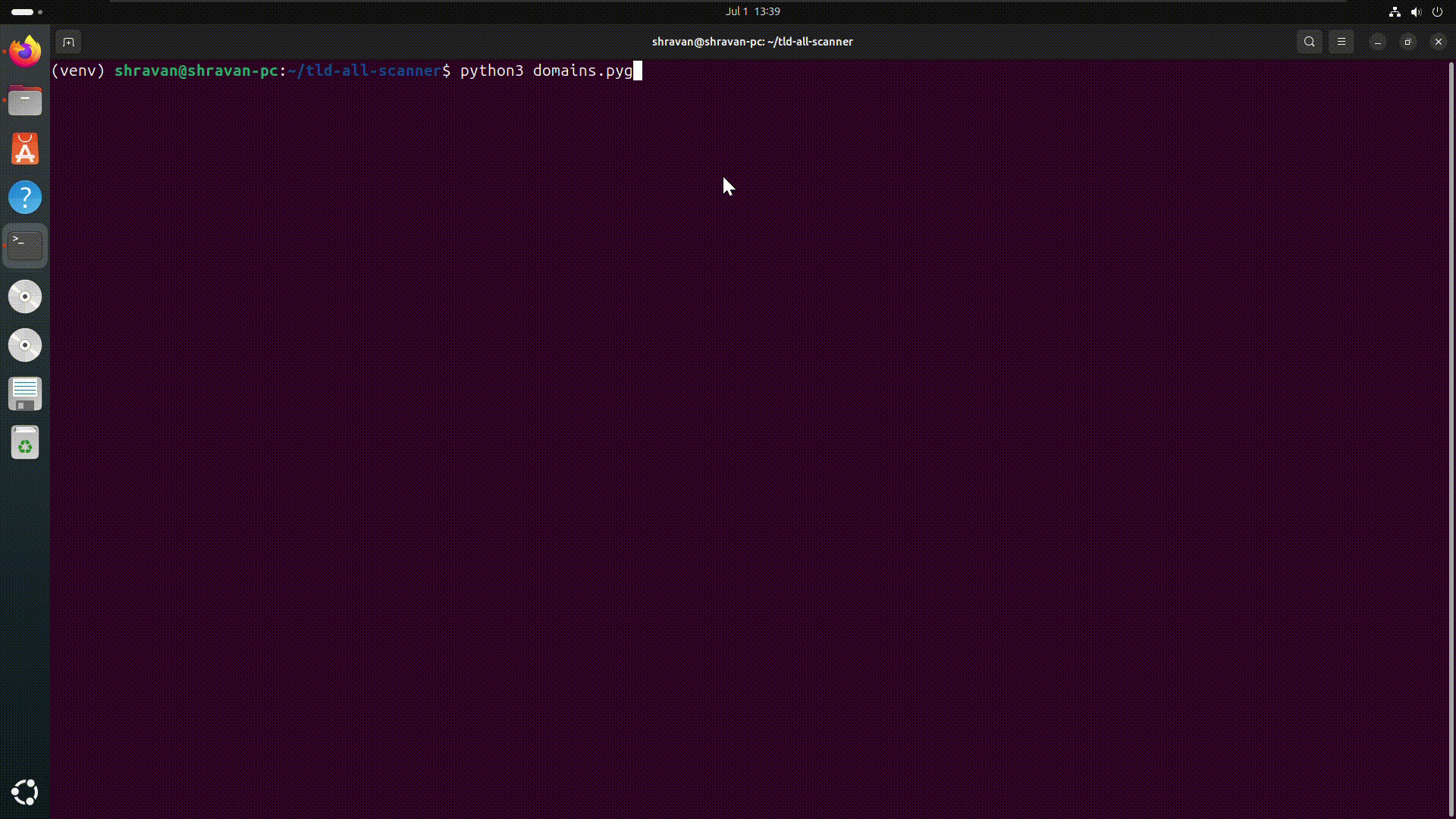This screenshot has height=819, width=1456.
Task: Open the Help application
Action: point(25,198)
